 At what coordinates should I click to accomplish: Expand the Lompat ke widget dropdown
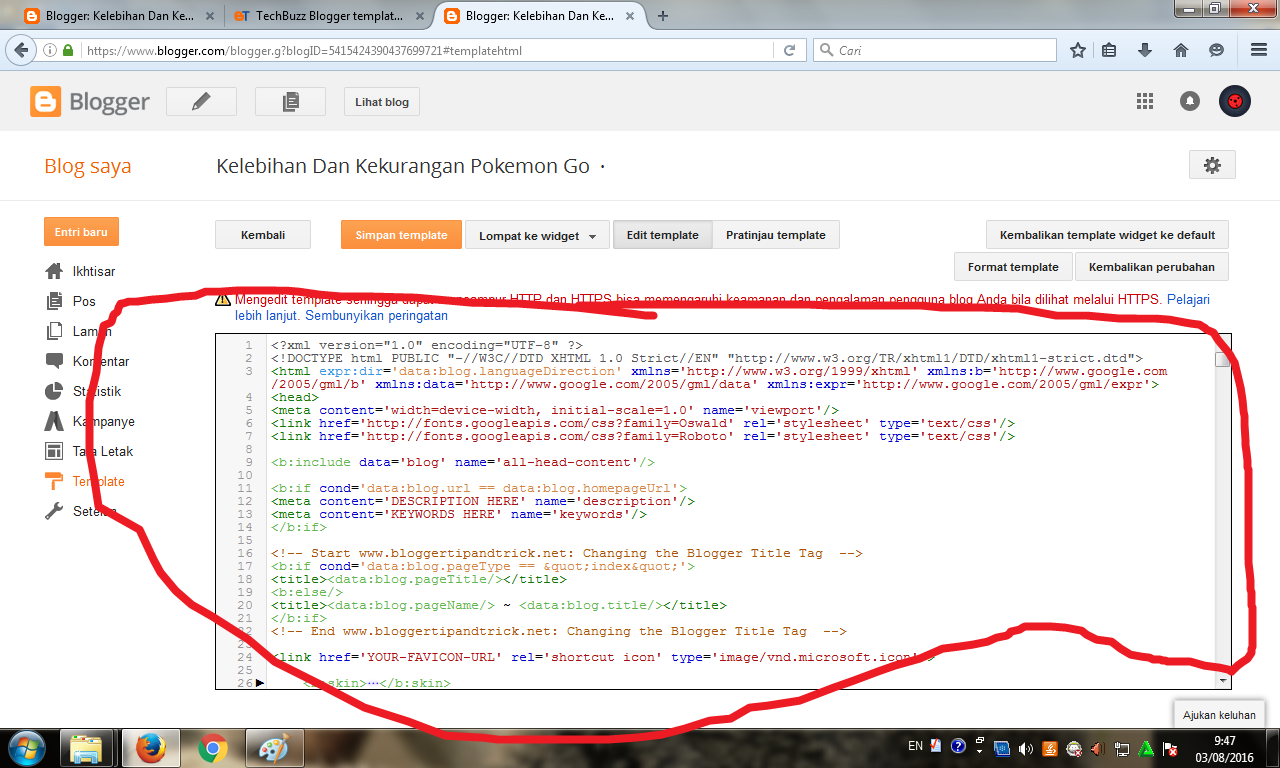(537, 235)
